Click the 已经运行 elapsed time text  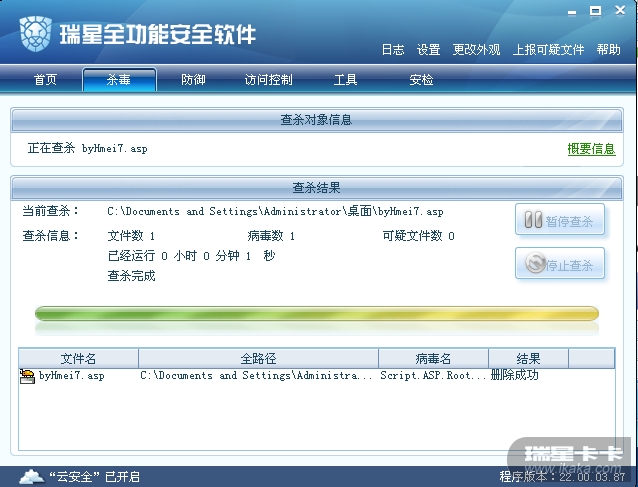(192, 256)
